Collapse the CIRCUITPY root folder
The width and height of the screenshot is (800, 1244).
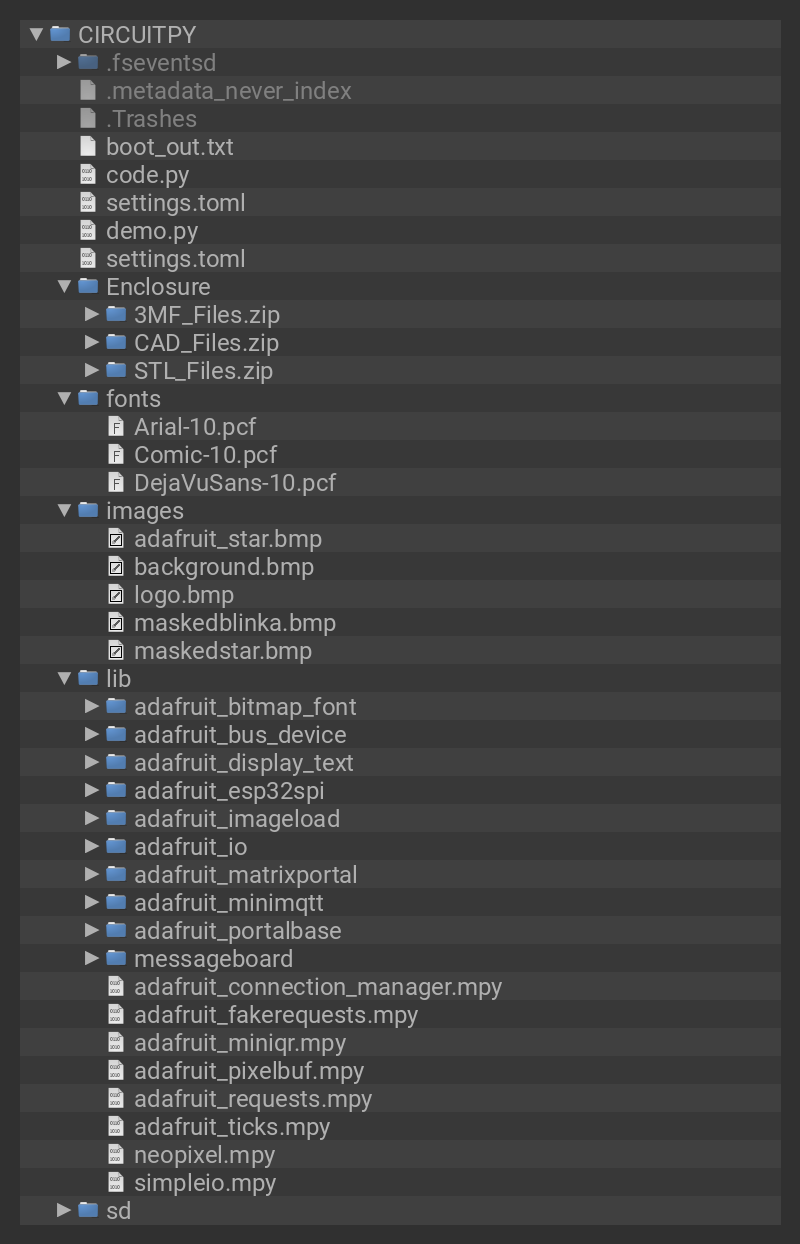(37, 35)
